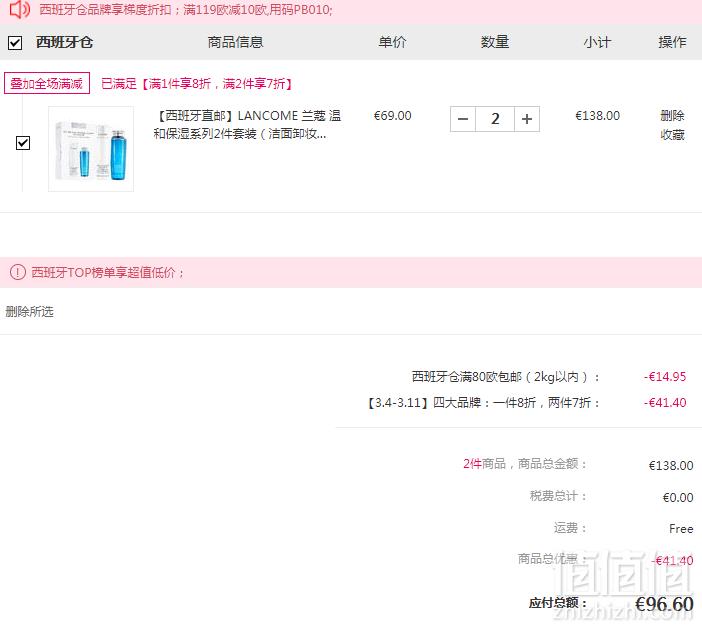The height and width of the screenshot is (629, 702).
Task: Click the brand discount amount -€41.40 below shipping
Action: tap(665, 402)
